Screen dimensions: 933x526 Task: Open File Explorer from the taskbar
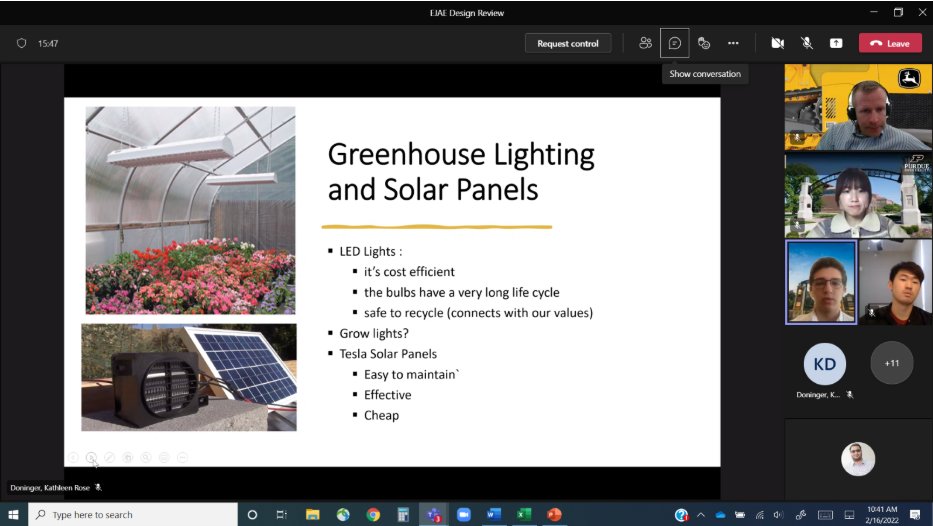312,515
